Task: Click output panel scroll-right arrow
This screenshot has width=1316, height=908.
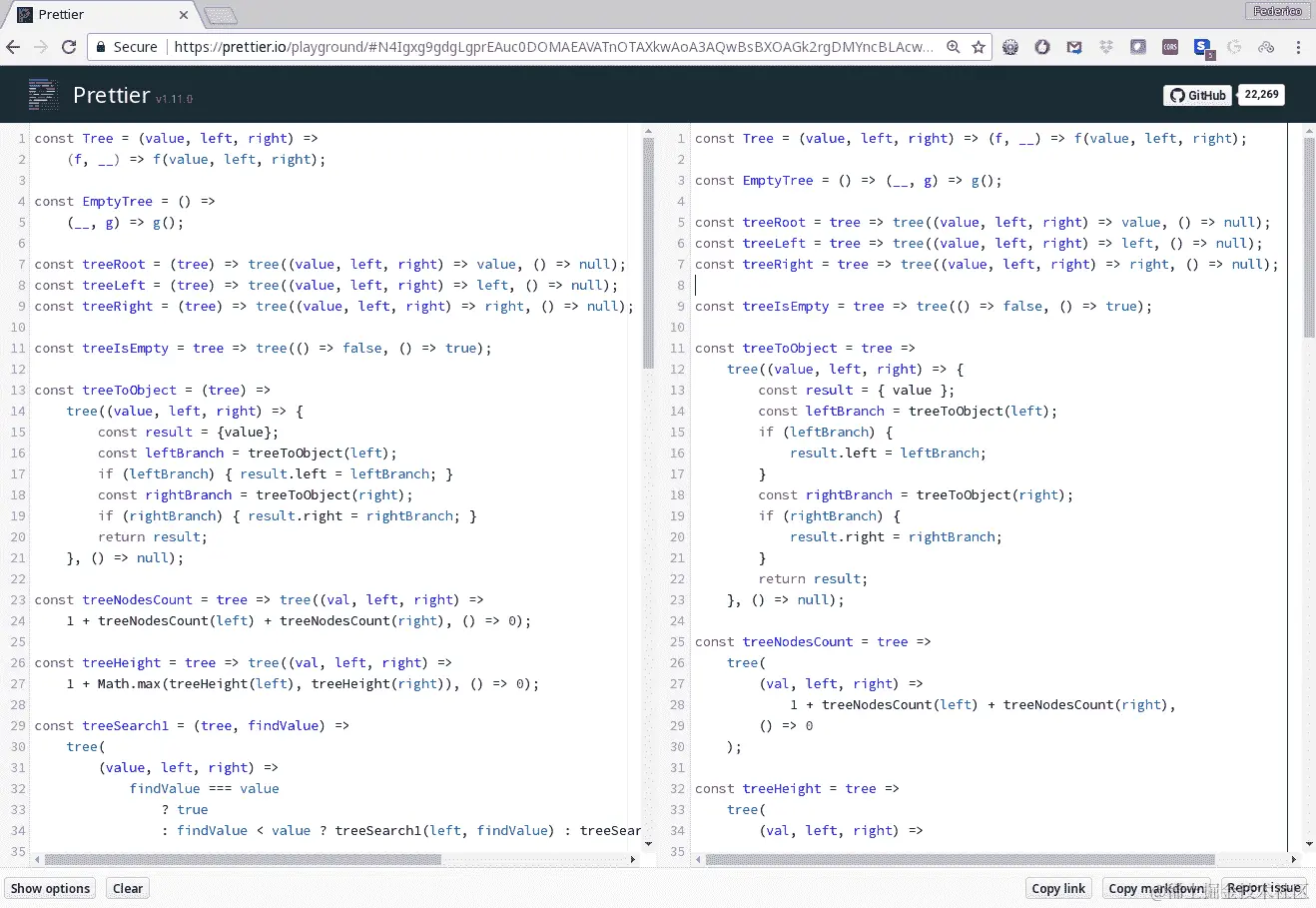Action: pos(1294,859)
